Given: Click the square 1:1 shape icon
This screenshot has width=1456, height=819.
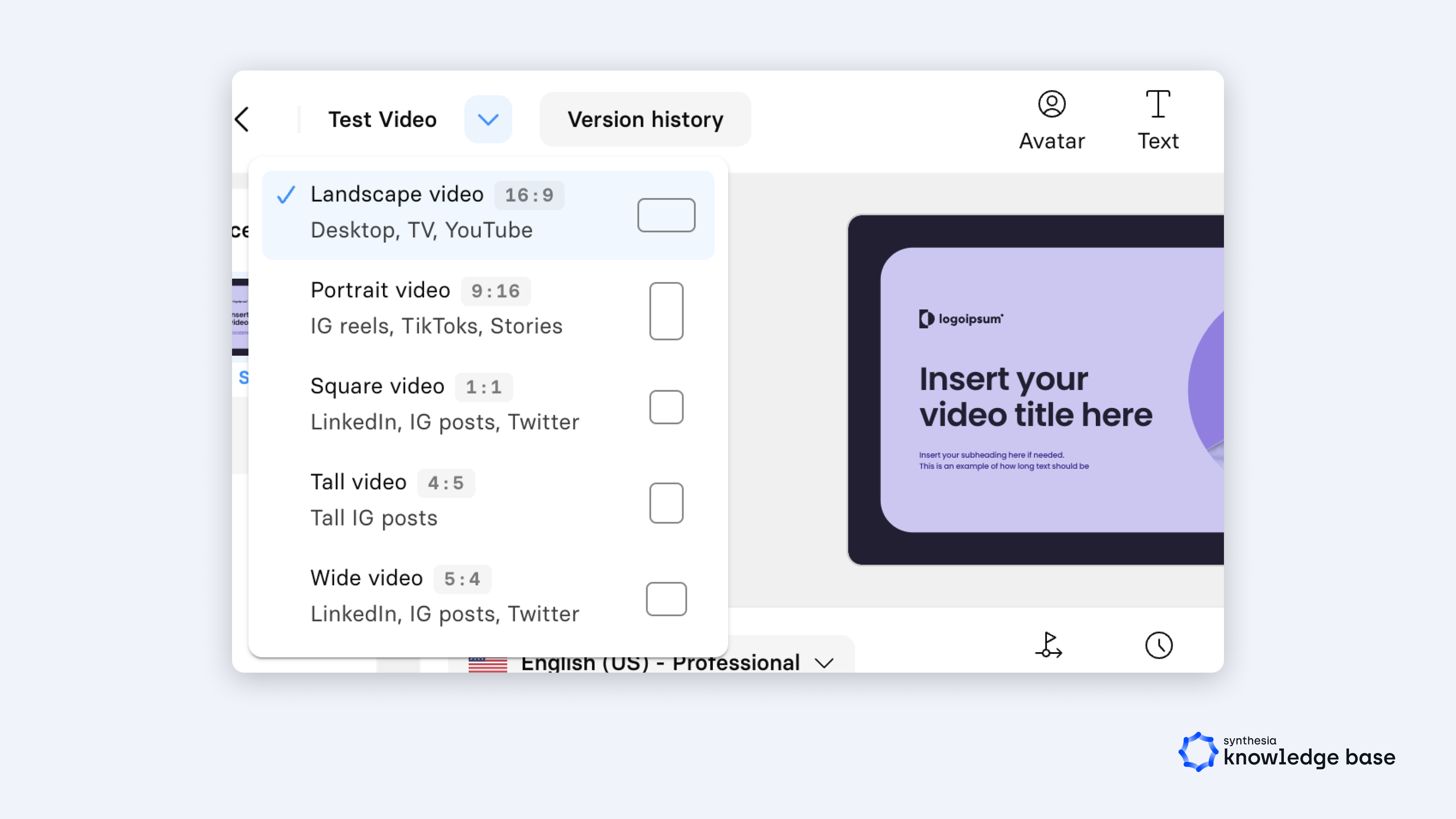Looking at the screenshot, I should (666, 407).
